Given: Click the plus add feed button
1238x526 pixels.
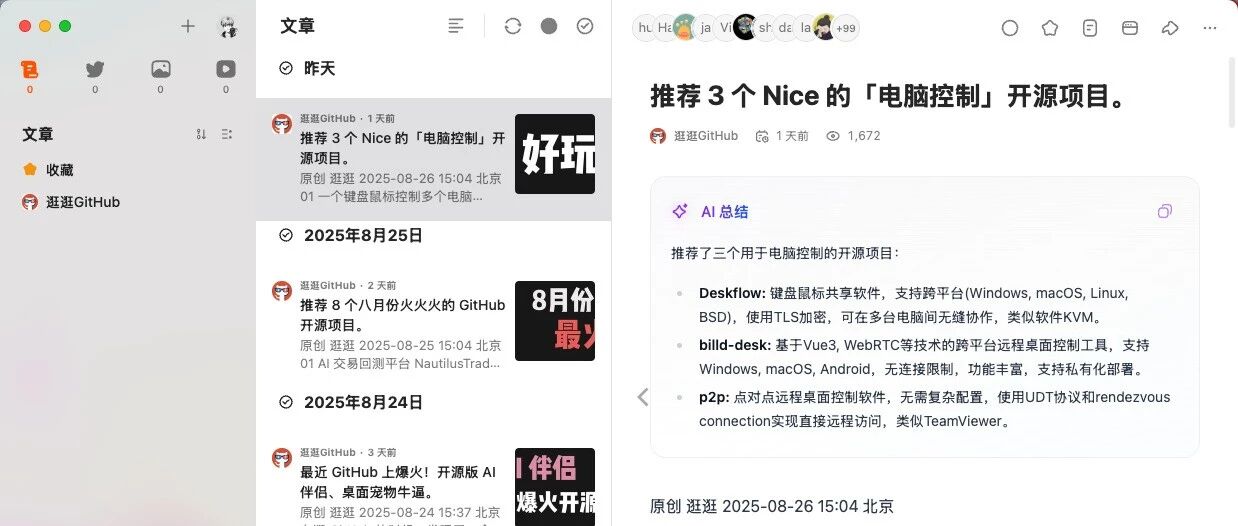Looking at the screenshot, I should click(188, 26).
